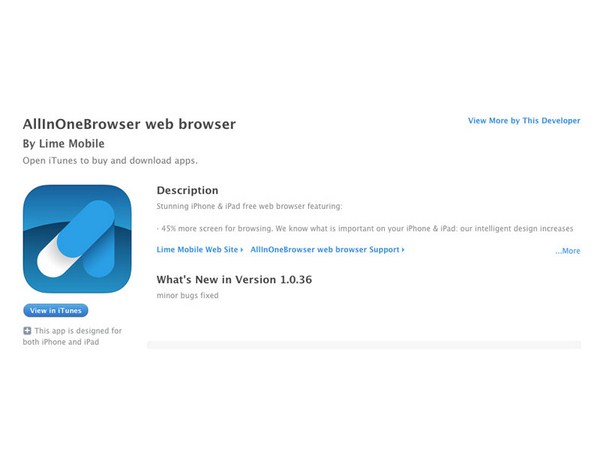Click the What's New in Version 1.0.36 heading
The width and height of the screenshot is (600, 450).
[x=234, y=280]
